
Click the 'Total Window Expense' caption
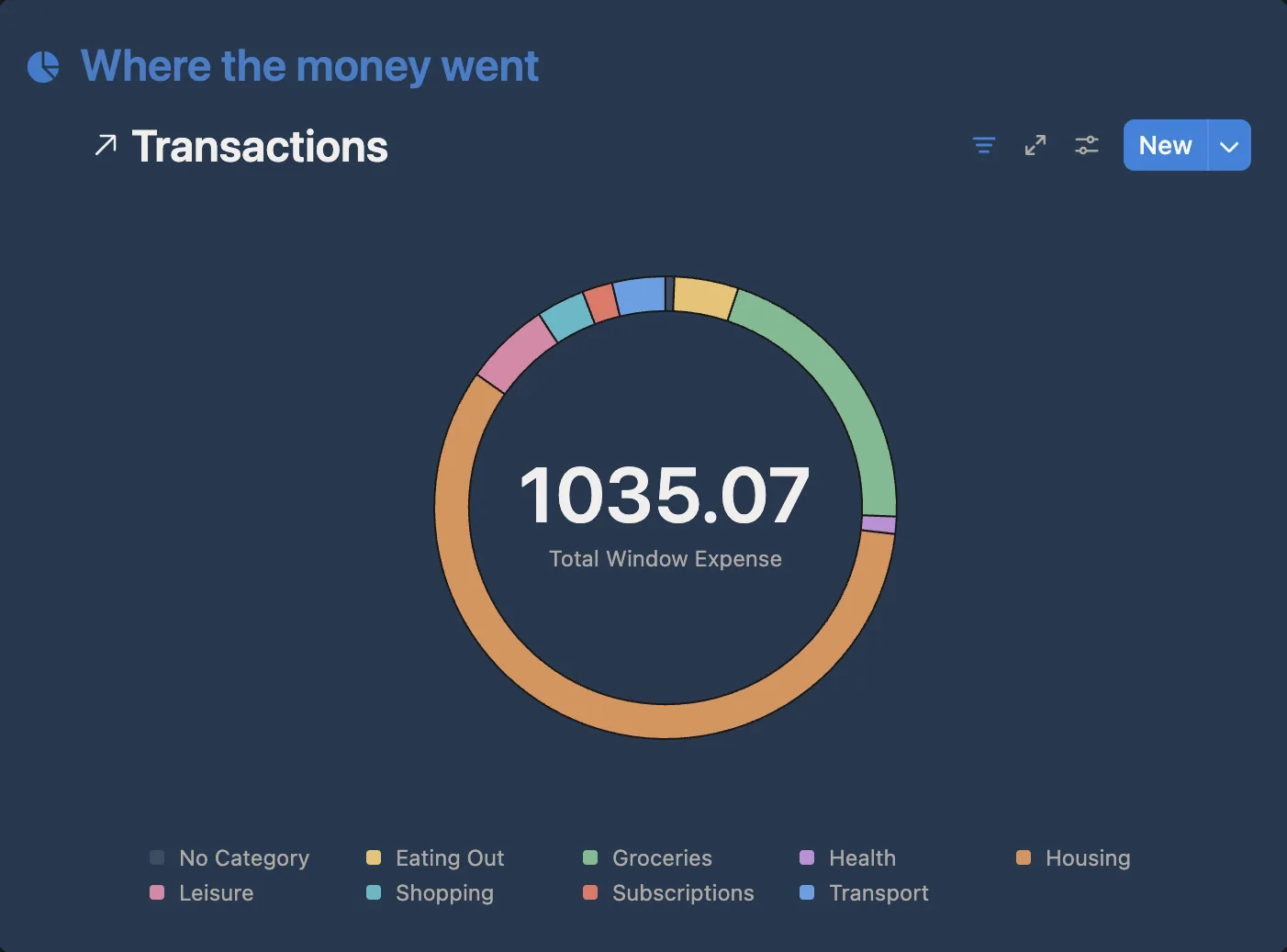666,559
